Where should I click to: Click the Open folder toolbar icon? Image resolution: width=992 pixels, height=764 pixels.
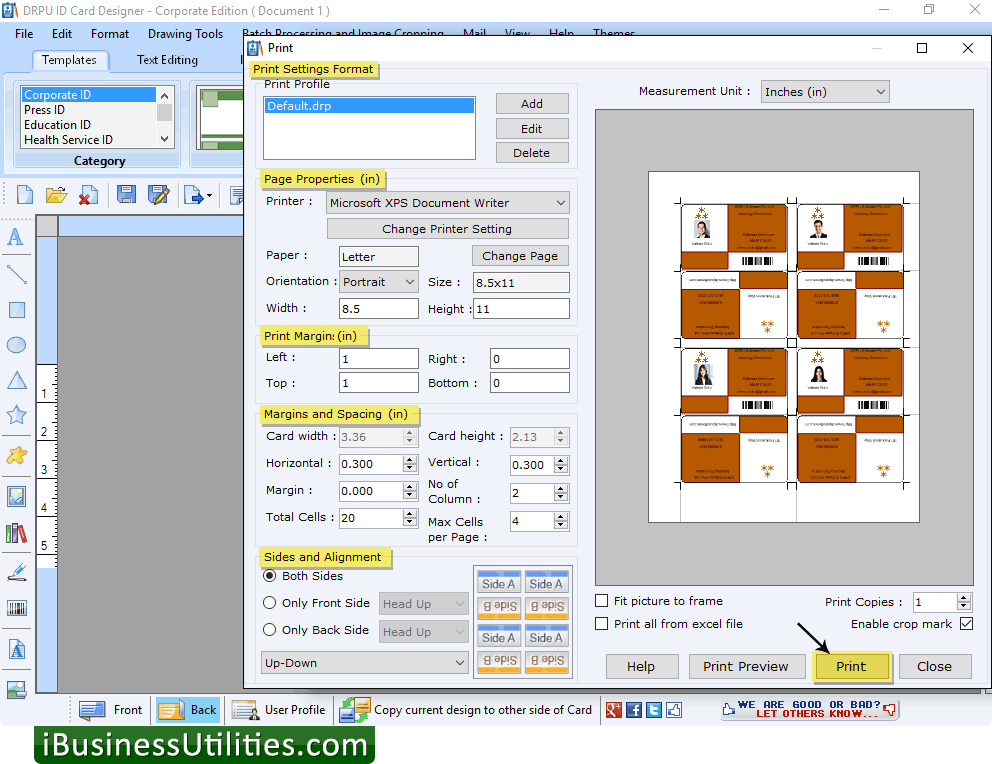(56, 195)
